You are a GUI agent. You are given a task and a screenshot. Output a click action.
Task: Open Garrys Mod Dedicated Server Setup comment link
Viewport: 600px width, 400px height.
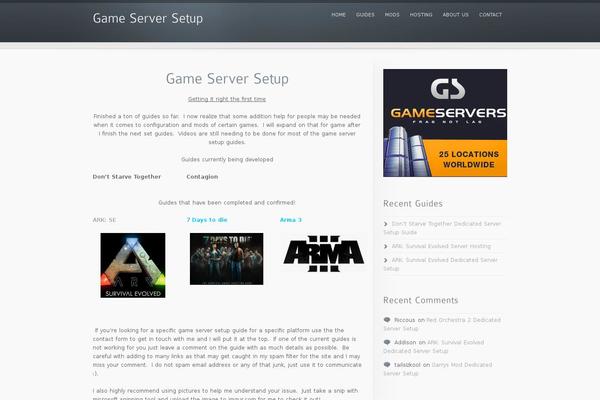[438, 369]
